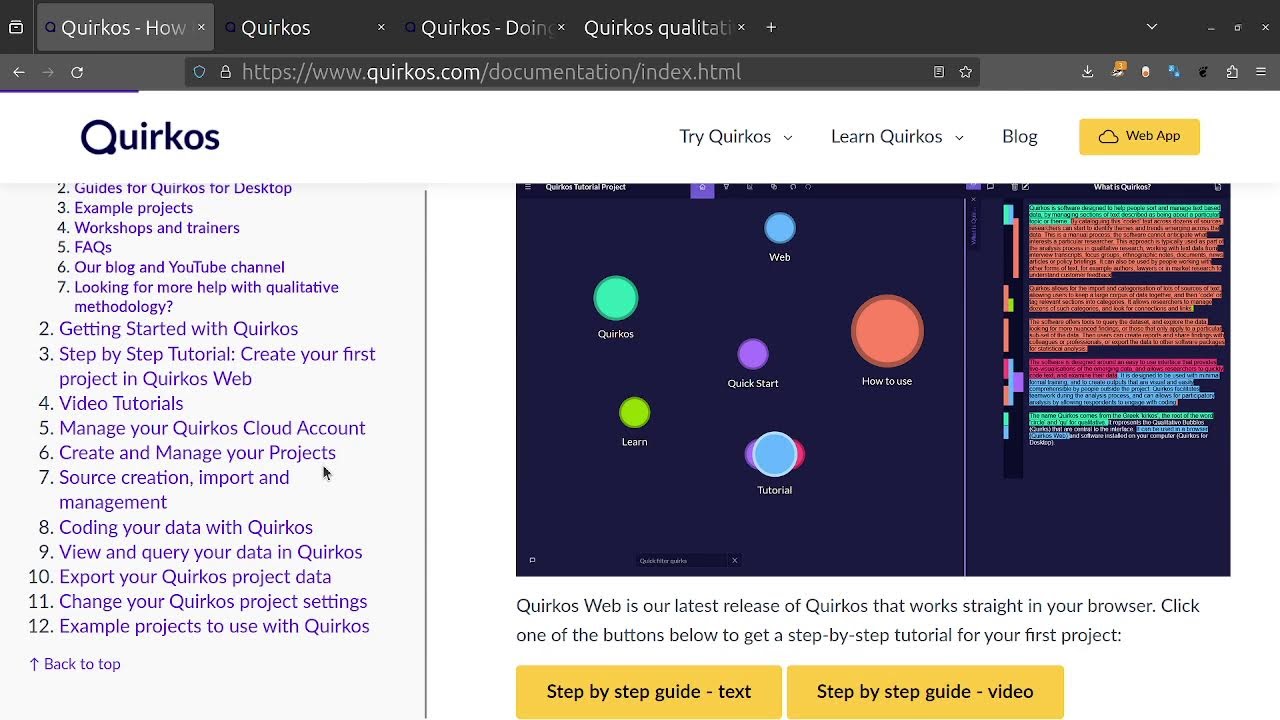Image resolution: width=1280 pixels, height=720 pixels.
Task: Open 'Looking for more help with qualitative methodology?'
Action: click(206, 297)
